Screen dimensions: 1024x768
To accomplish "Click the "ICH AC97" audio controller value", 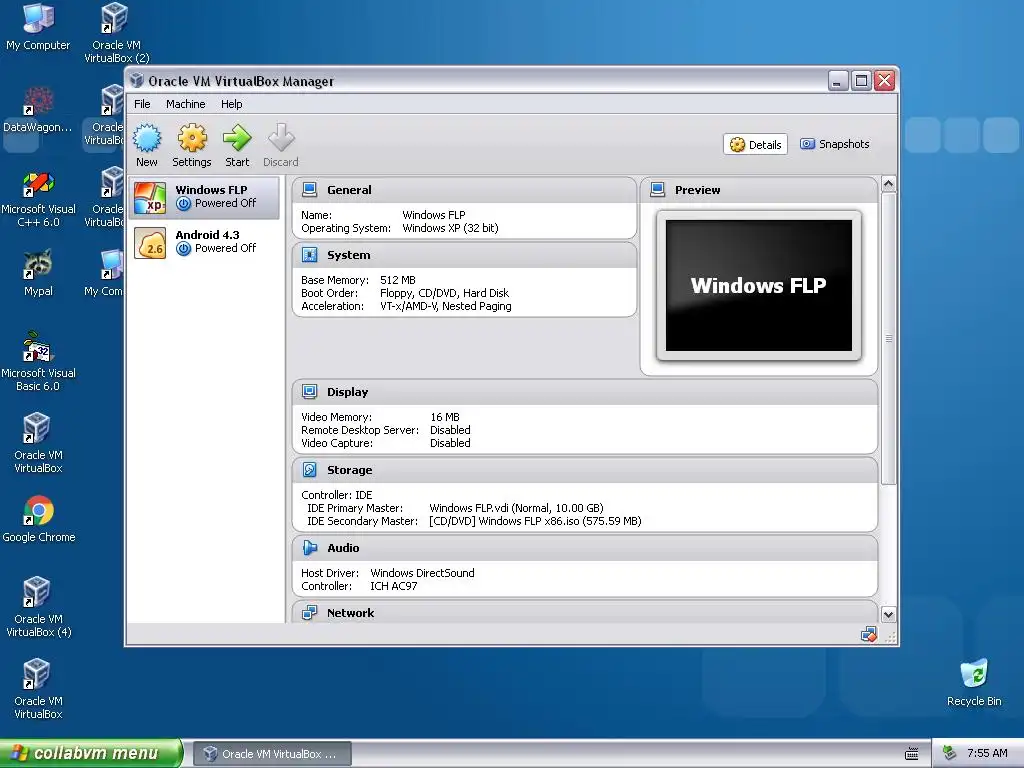I will [394, 586].
